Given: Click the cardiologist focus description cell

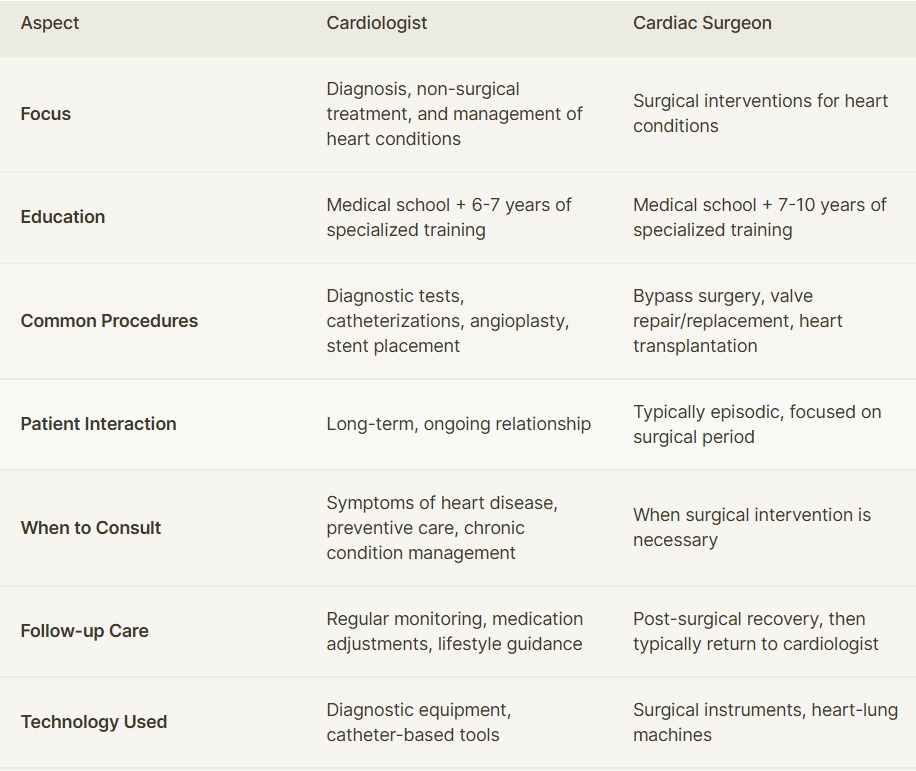Looking at the screenshot, I should click(x=454, y=114).
